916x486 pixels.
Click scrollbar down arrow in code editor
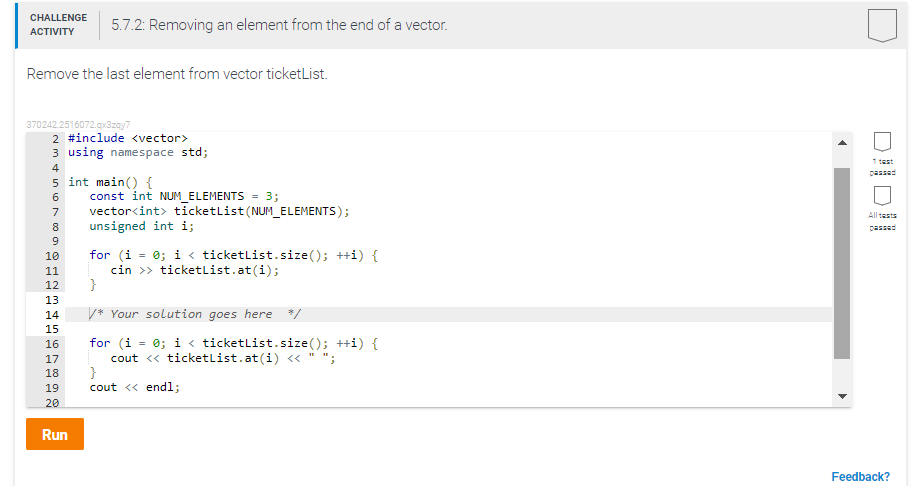842,397
